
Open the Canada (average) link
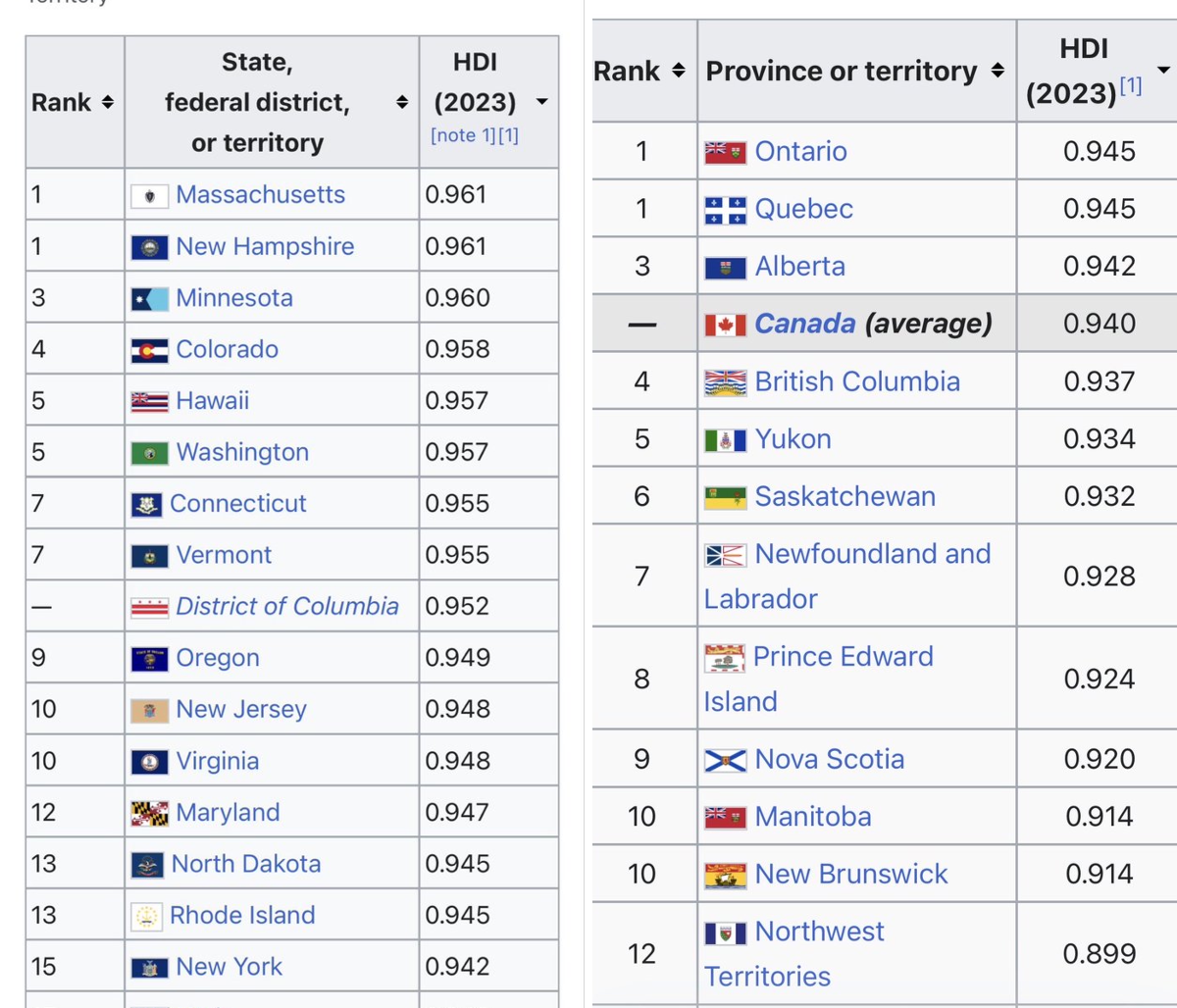(805, 323)
